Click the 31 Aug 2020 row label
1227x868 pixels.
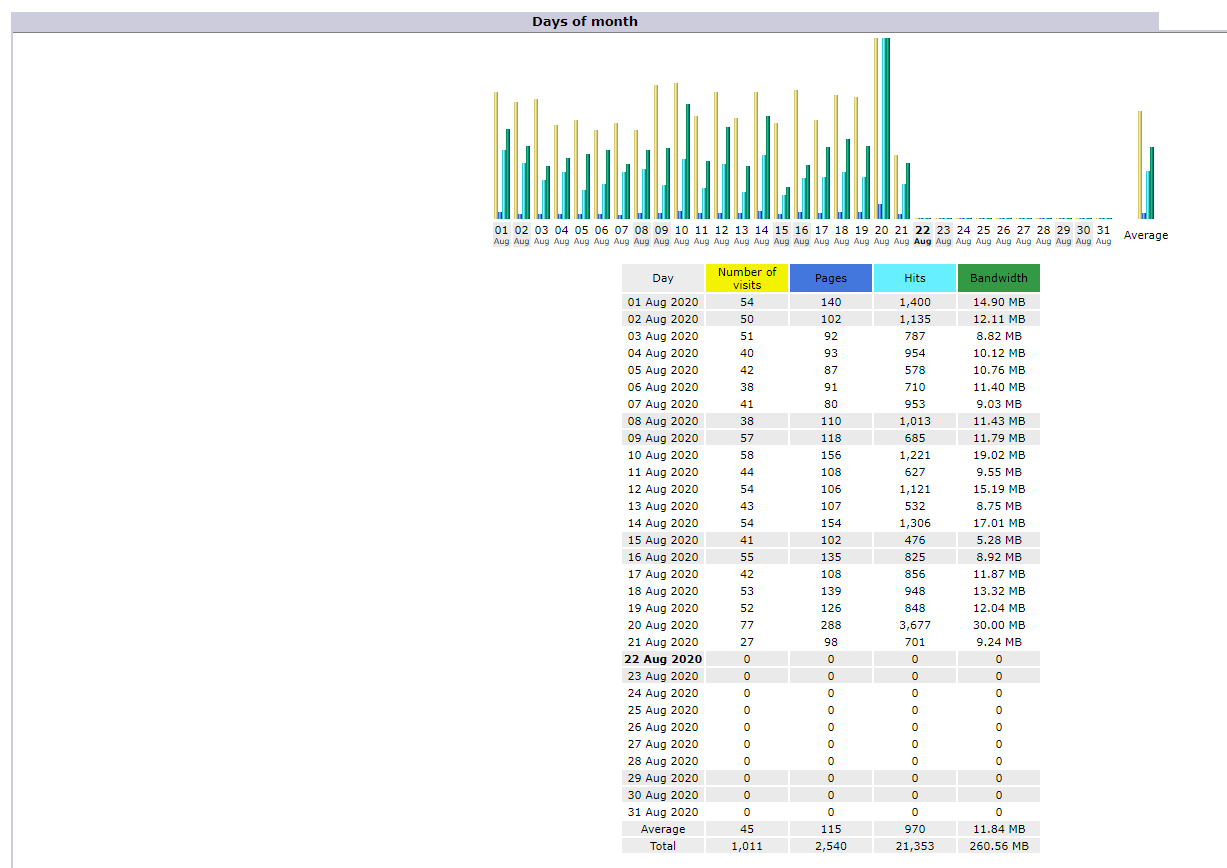663,812
